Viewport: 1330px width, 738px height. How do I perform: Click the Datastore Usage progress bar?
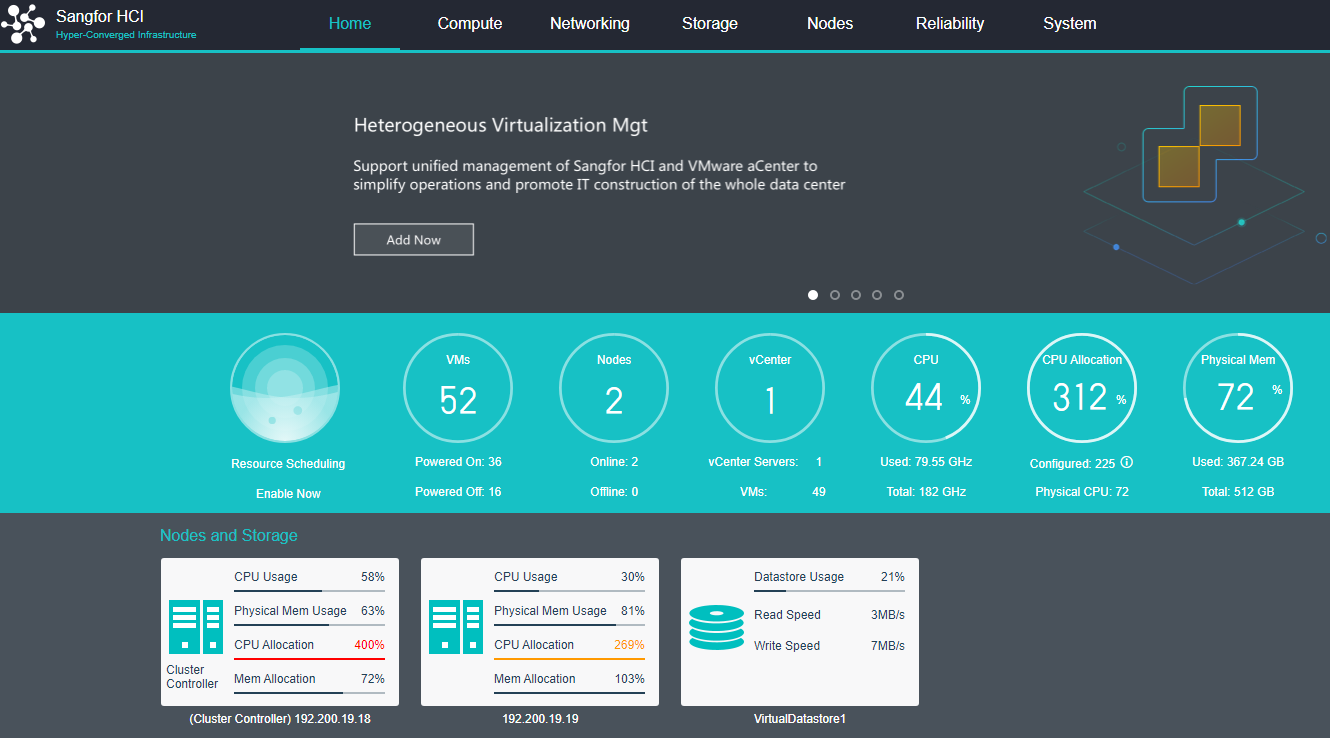(x=829, y=591)
